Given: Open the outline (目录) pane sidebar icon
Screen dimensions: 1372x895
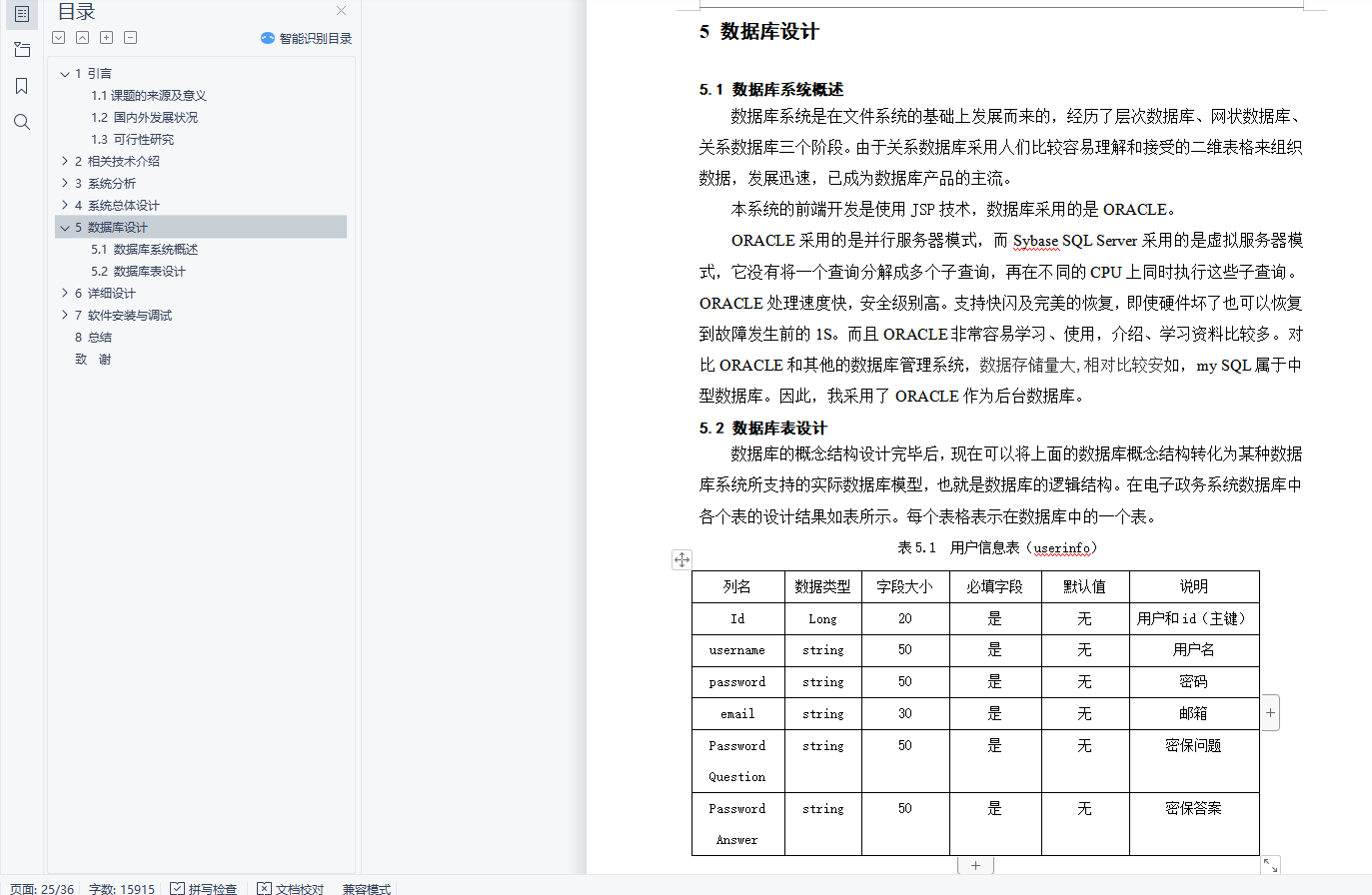Looking at the screenshot, I should [21, 14].
